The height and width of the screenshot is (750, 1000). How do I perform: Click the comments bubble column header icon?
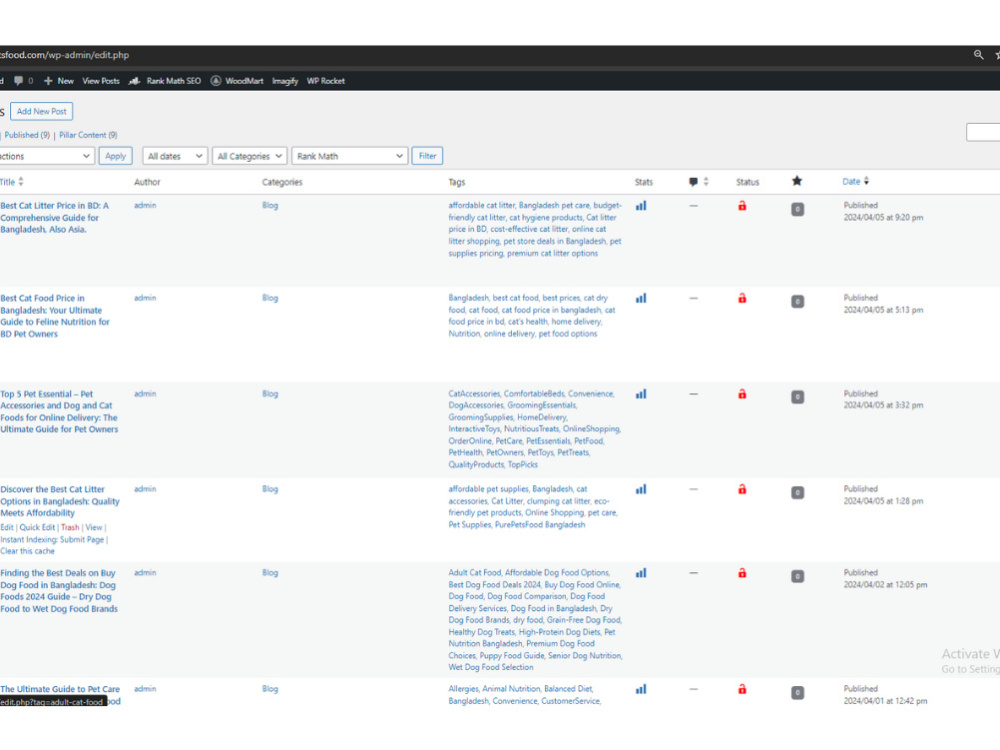pos(693,182)
